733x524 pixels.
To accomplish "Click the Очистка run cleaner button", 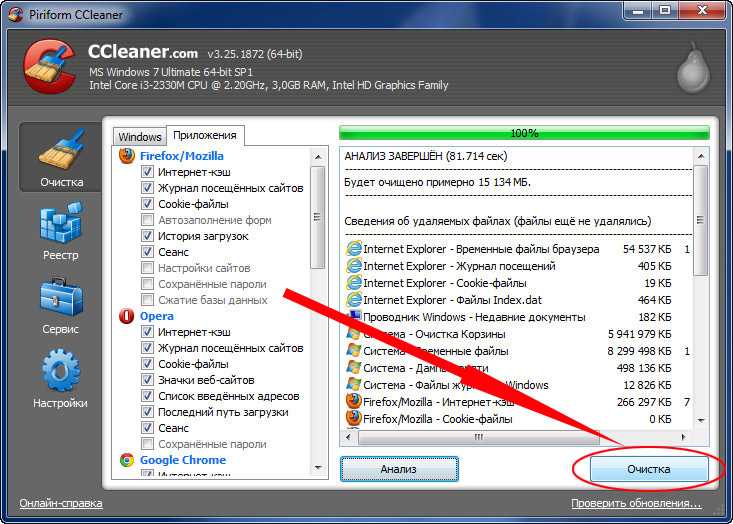I will click(648, 469).
